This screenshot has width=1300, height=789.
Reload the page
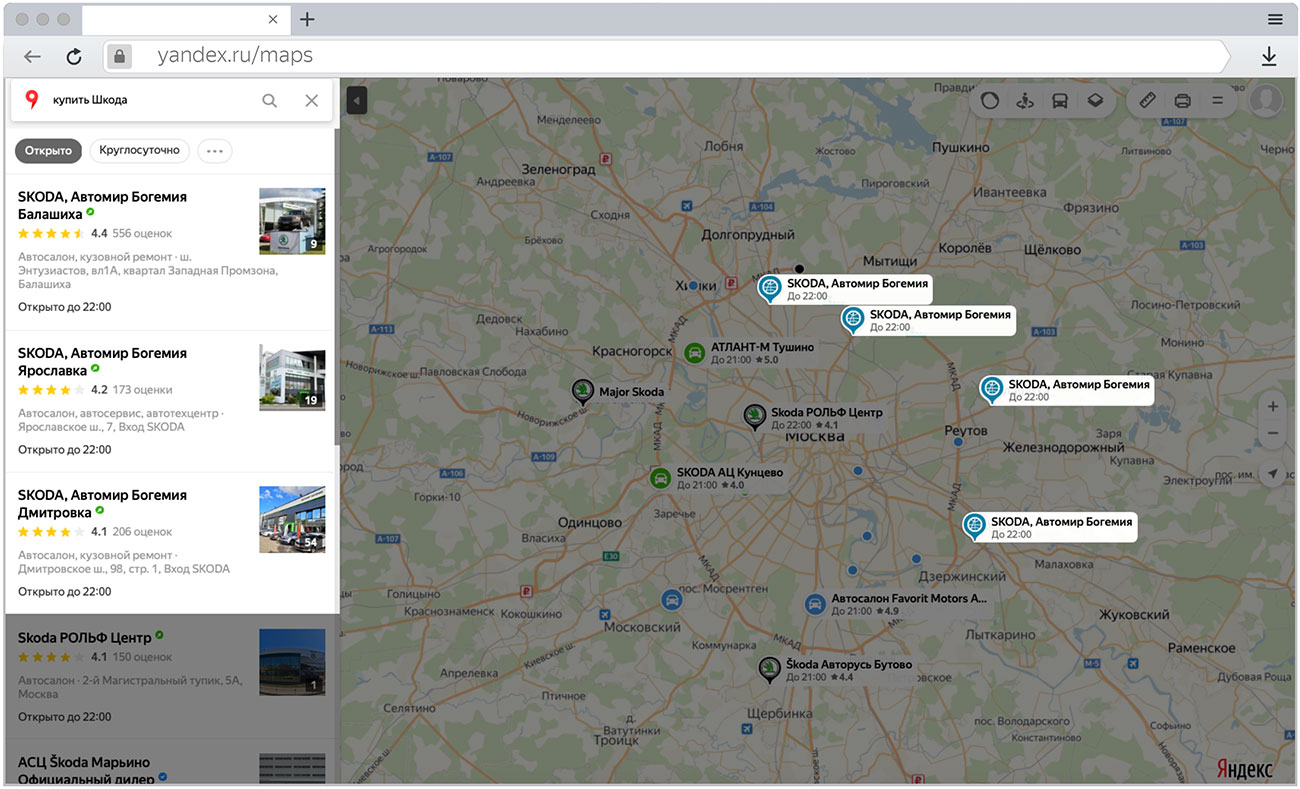coord(74,56)
